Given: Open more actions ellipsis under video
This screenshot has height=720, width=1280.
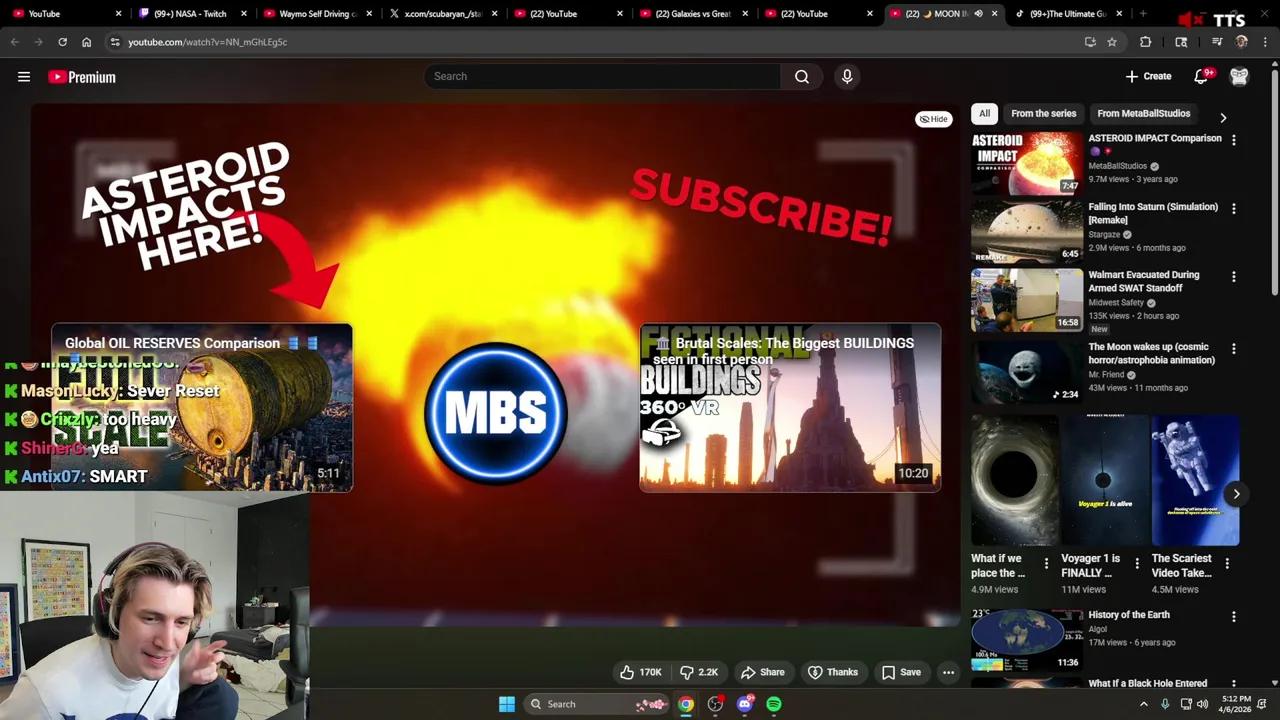Looking at the screenshot, I should (x=948, y=672).
